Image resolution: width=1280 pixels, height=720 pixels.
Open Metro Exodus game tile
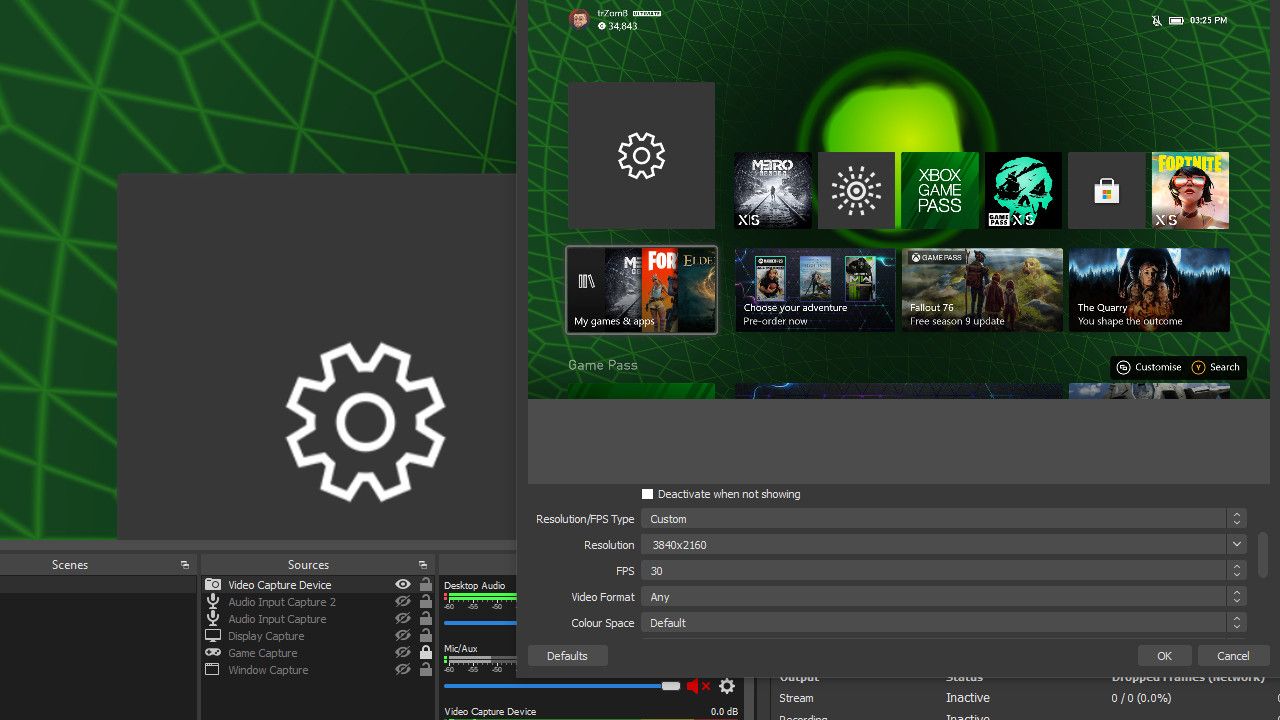tap(773, 191)
